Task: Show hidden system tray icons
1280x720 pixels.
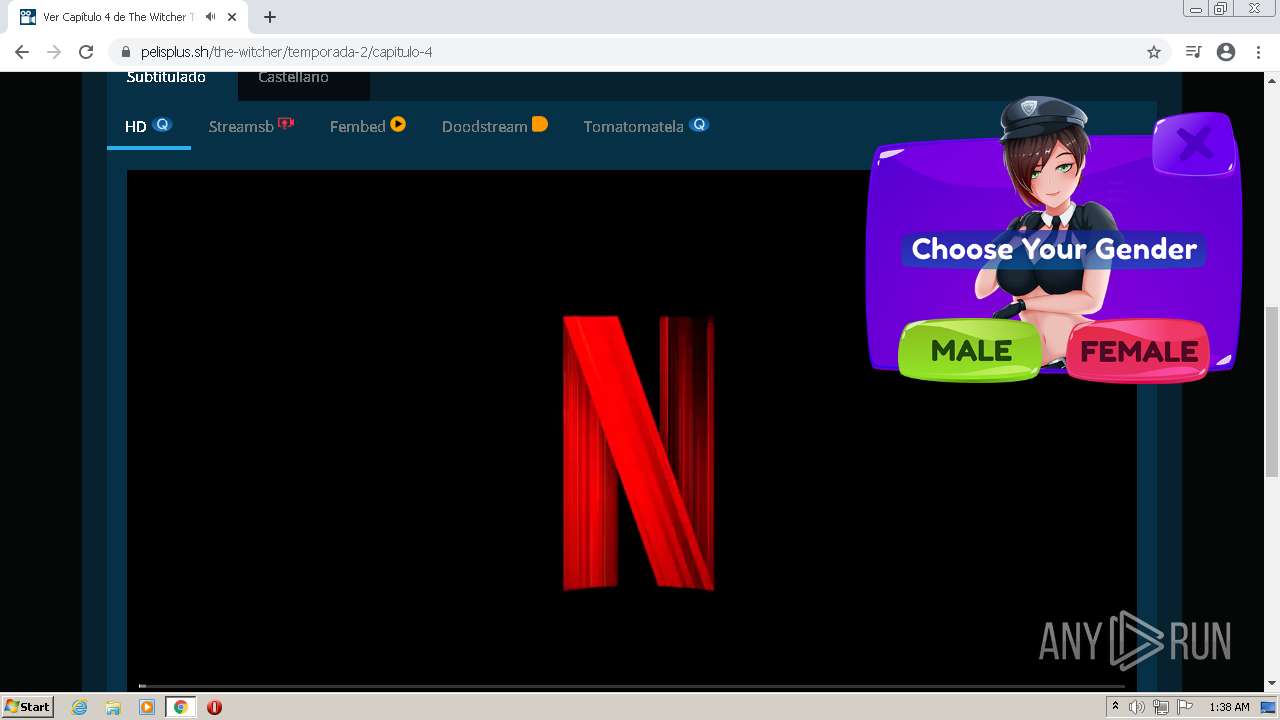Action: pyautogui.click(x=1115, y=707)
